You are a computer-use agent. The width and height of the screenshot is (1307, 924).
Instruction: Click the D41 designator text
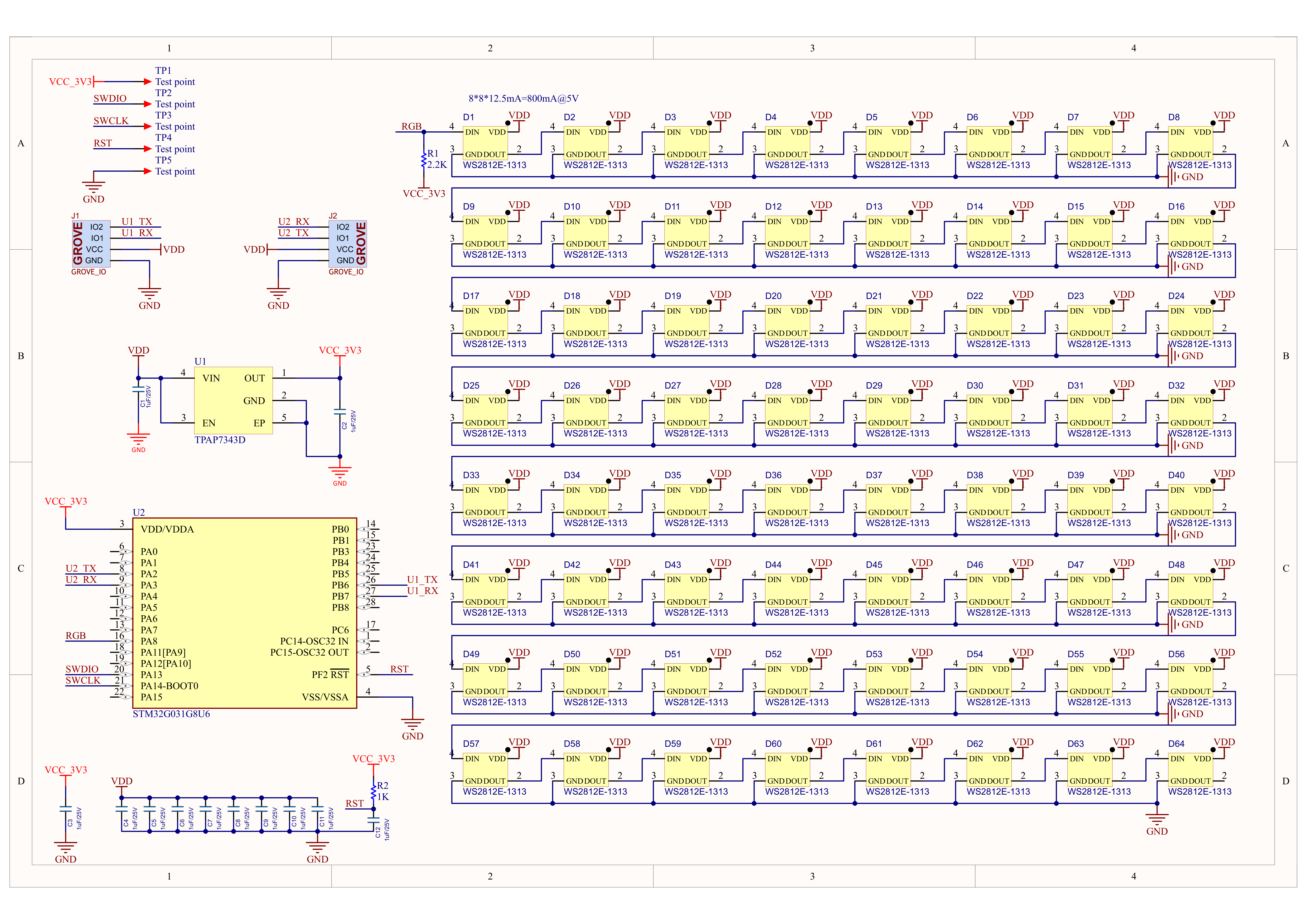click(x=471, y=565)
